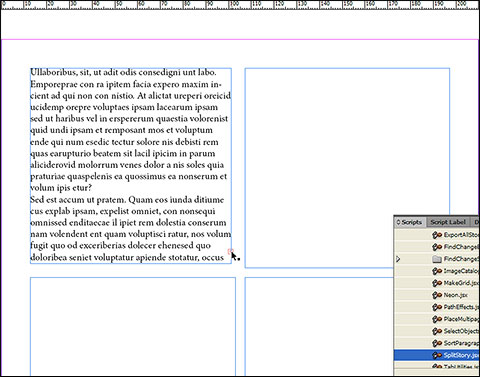Select the ExportAllStories script icon
This screenshot has width=480, height=377.
437,235
